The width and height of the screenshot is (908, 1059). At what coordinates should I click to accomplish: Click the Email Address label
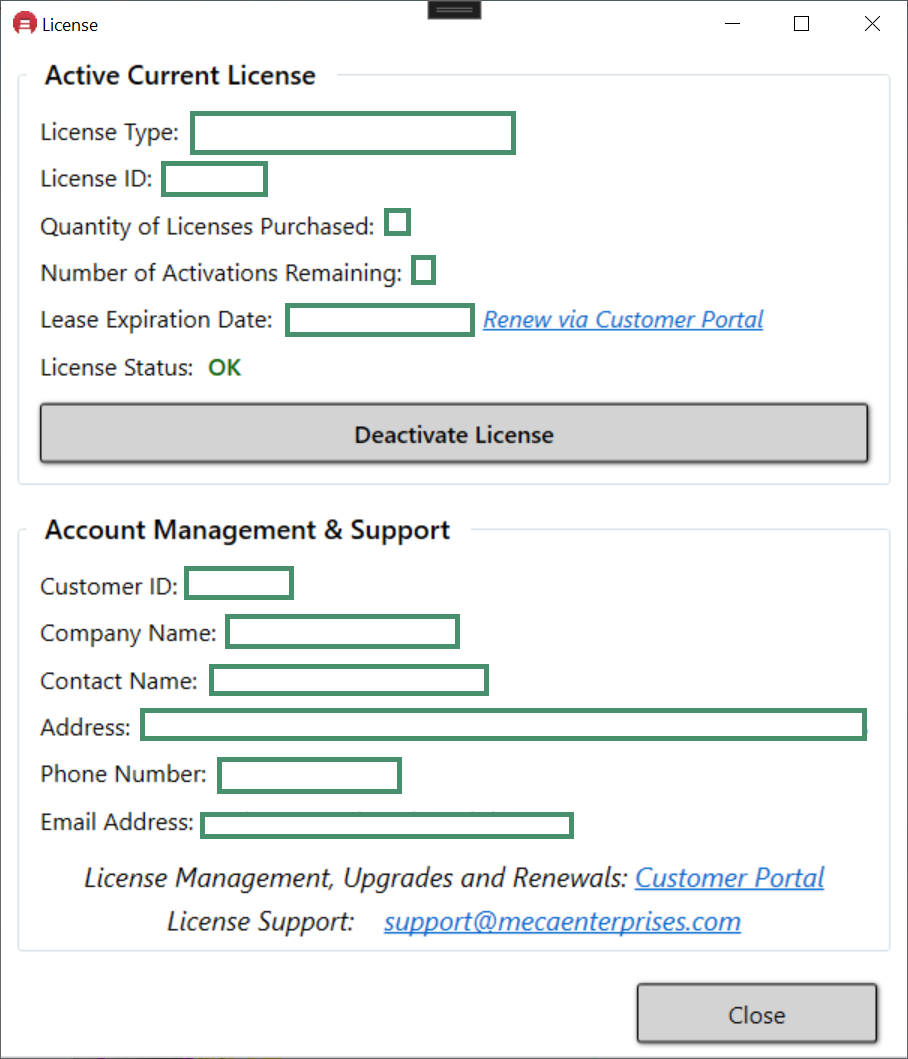click(117, 822)
